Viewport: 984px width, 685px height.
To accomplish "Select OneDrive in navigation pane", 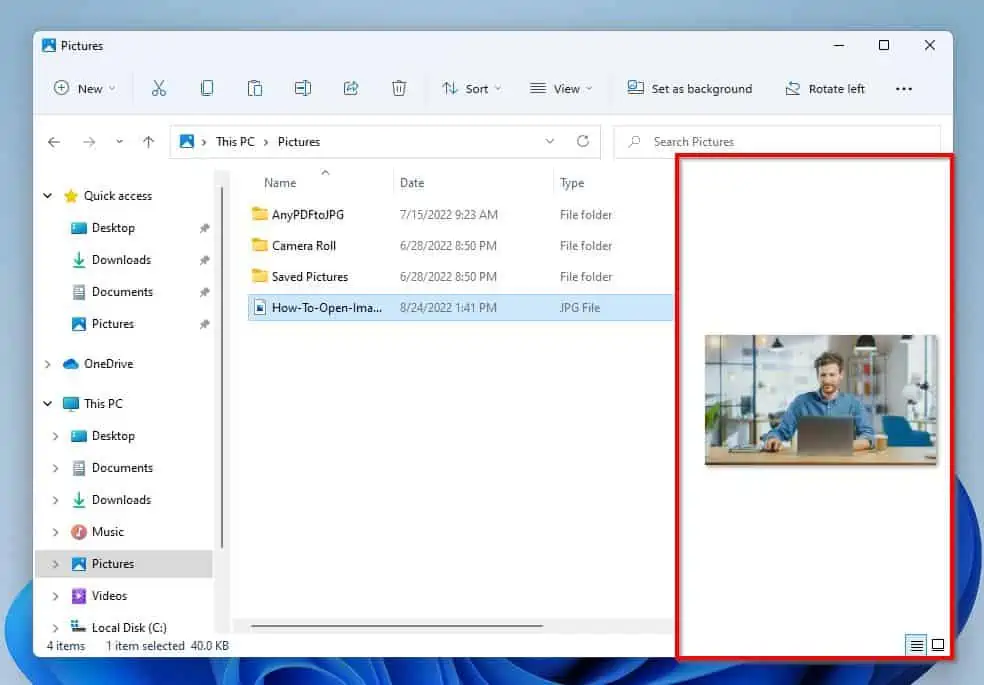I will pyautogui.click(x=108, y=364).
